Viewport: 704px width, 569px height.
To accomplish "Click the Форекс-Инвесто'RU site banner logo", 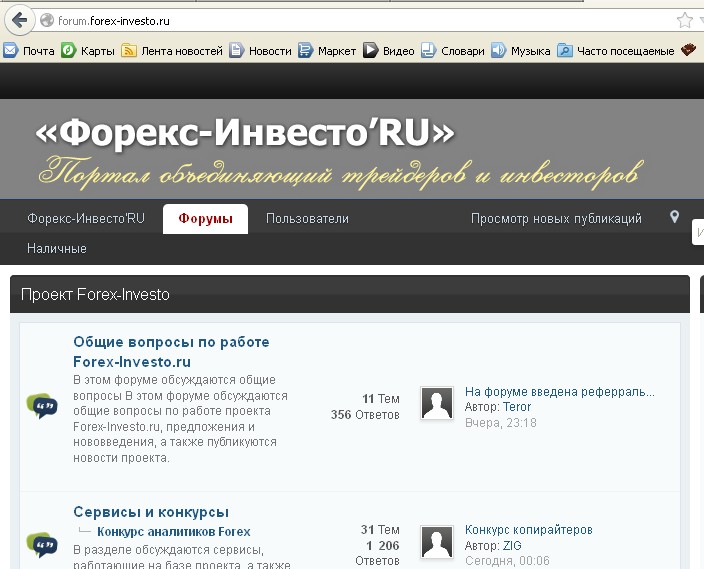I will click(245, 132).
